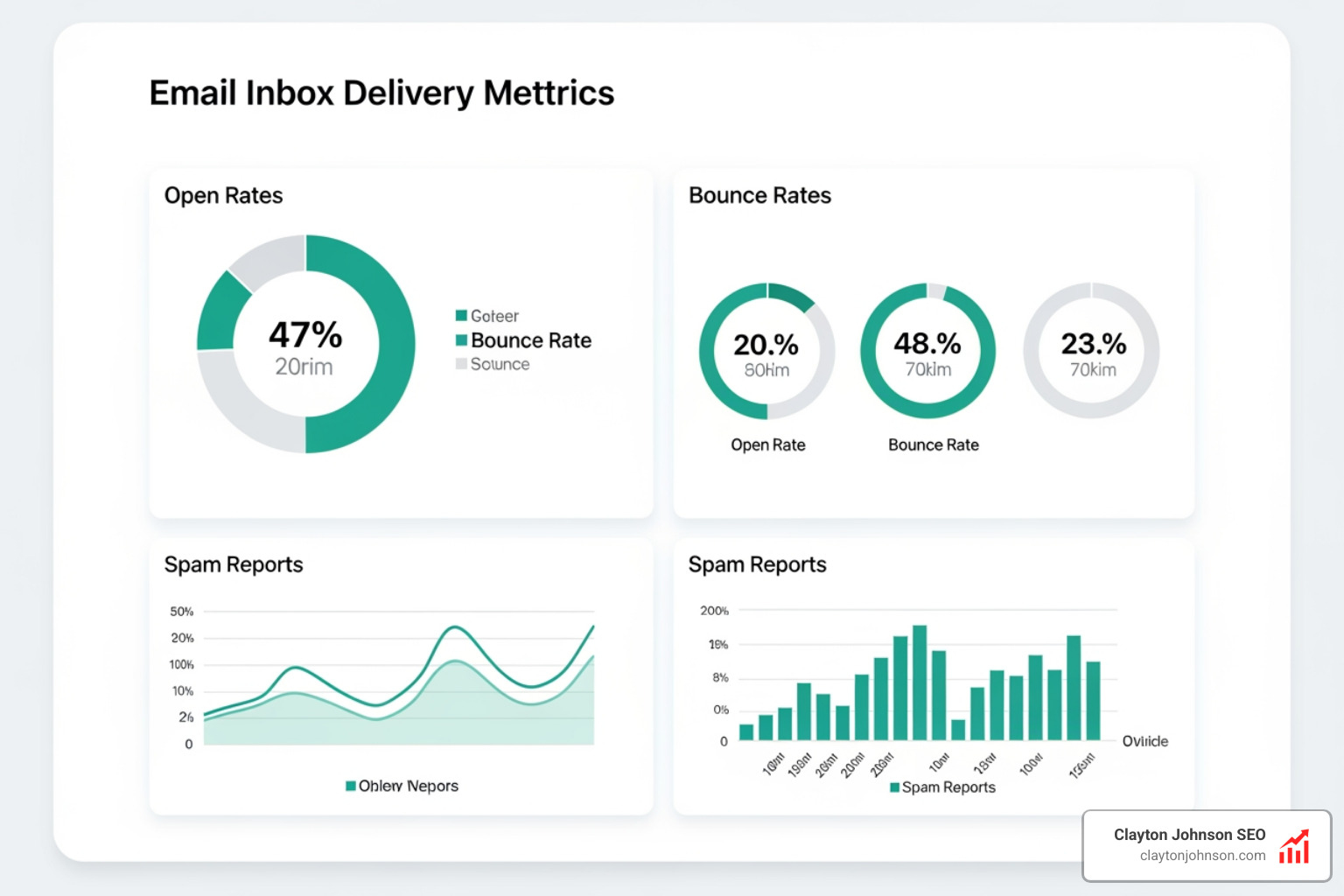Image resolution: width=1344 pixels, height=896 pixels.
Task: Select the 23.% gray donut chart
Action: coord(1091,350)
